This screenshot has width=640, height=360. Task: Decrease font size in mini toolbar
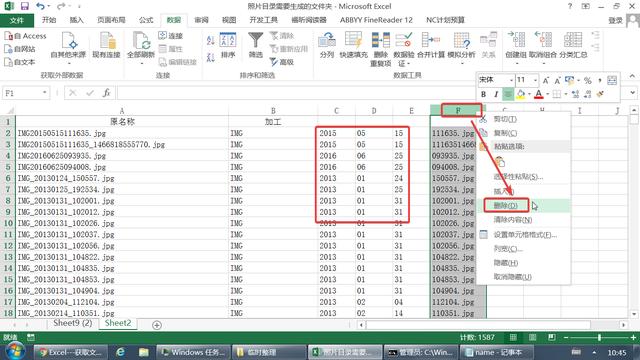pyautogui.click(x=557, y=80)
